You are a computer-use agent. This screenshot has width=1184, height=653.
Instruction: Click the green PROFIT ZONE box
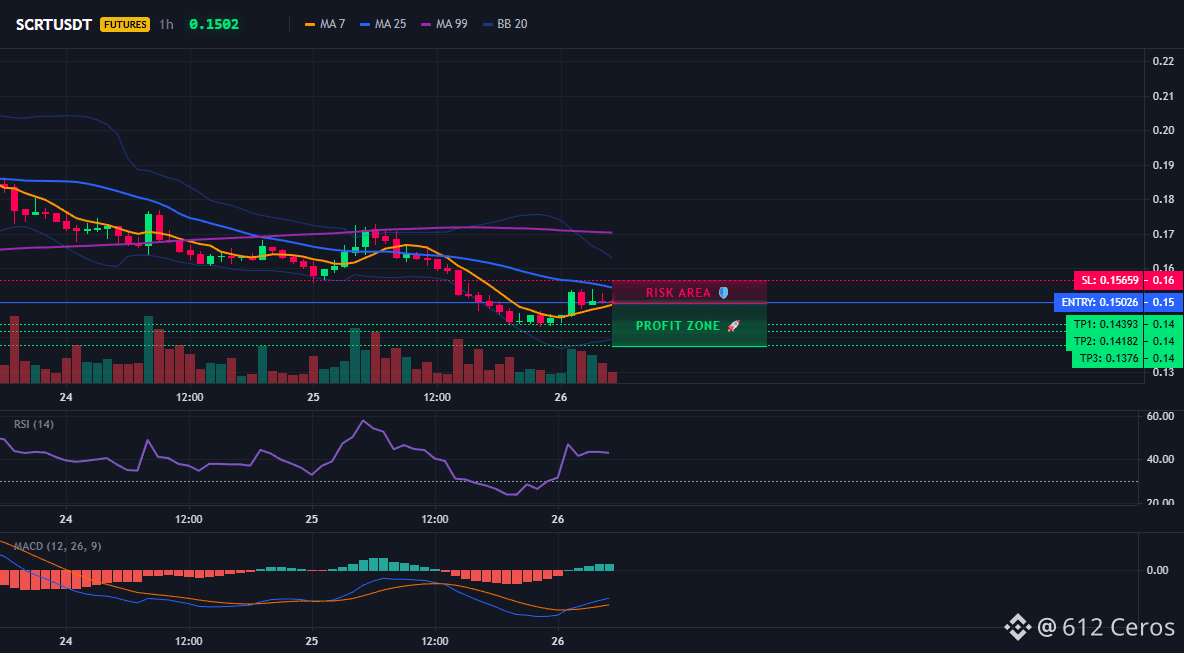(689, 325)
